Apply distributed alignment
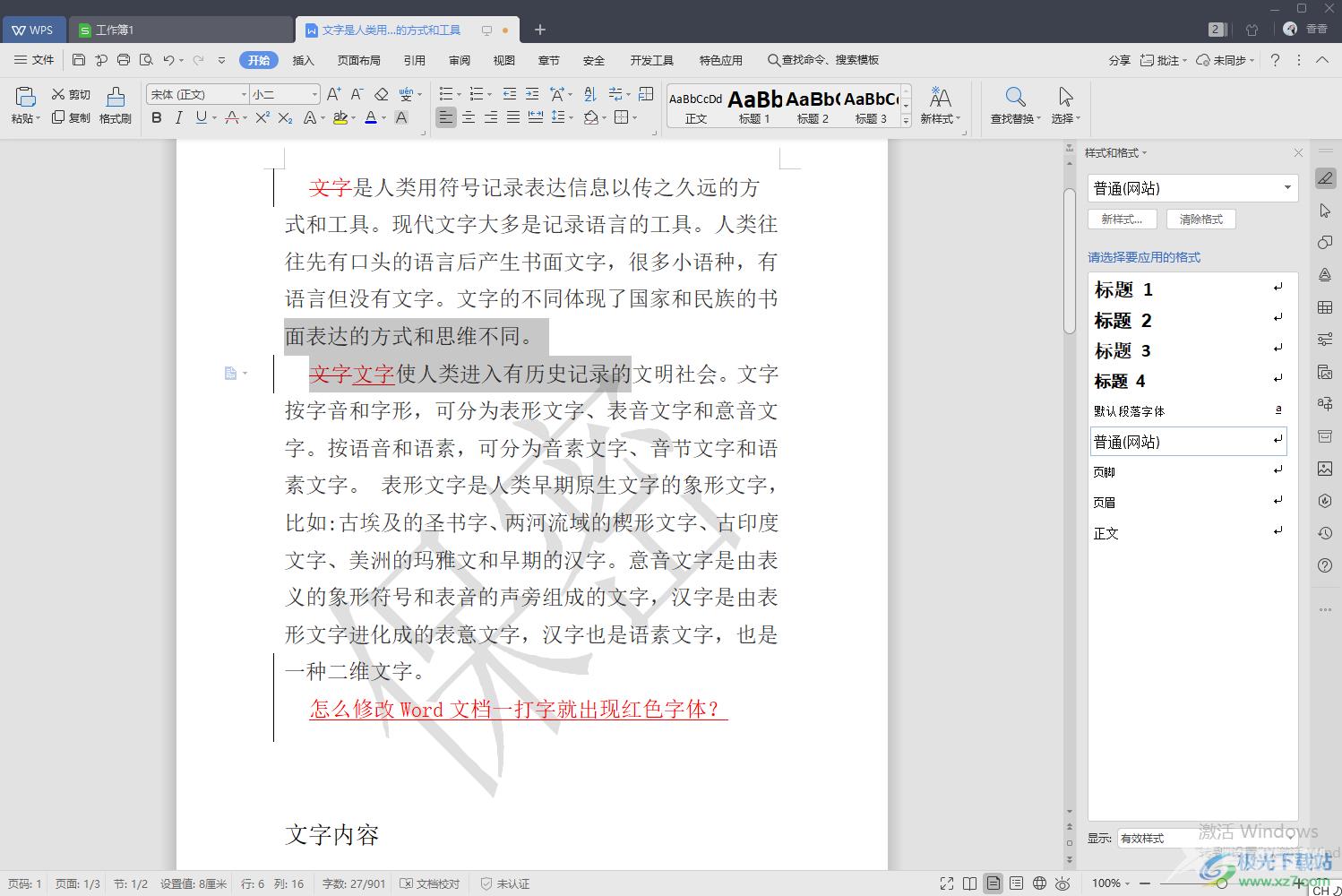The width and height of the screenshot is (1342, 896). pos(536,117)
